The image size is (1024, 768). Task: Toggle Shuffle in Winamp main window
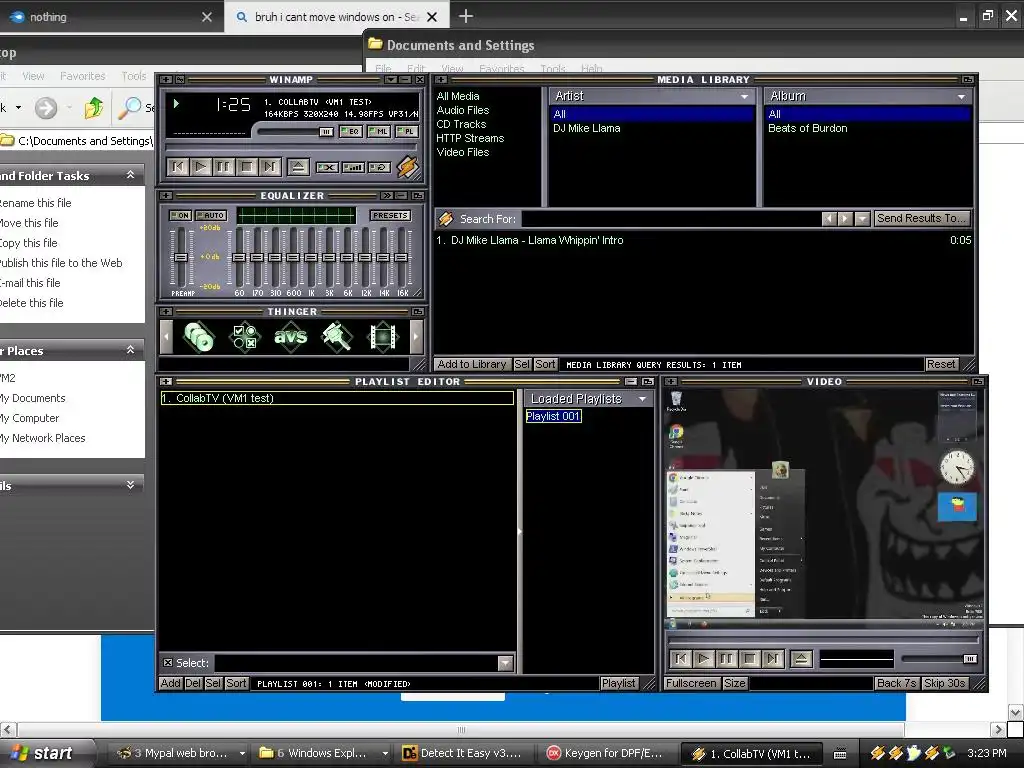coord(327,167)
